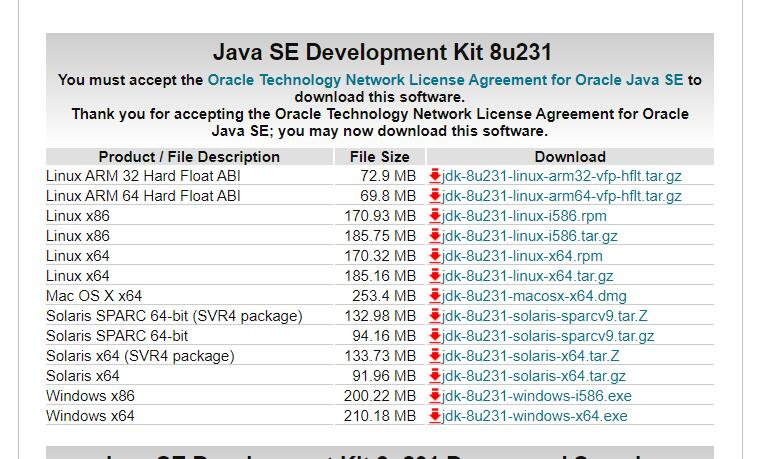The image size is (779, 459).
Task: Click download arrow beside solaris-sparcv9.tar.Z
Action: tap(435, 315)
